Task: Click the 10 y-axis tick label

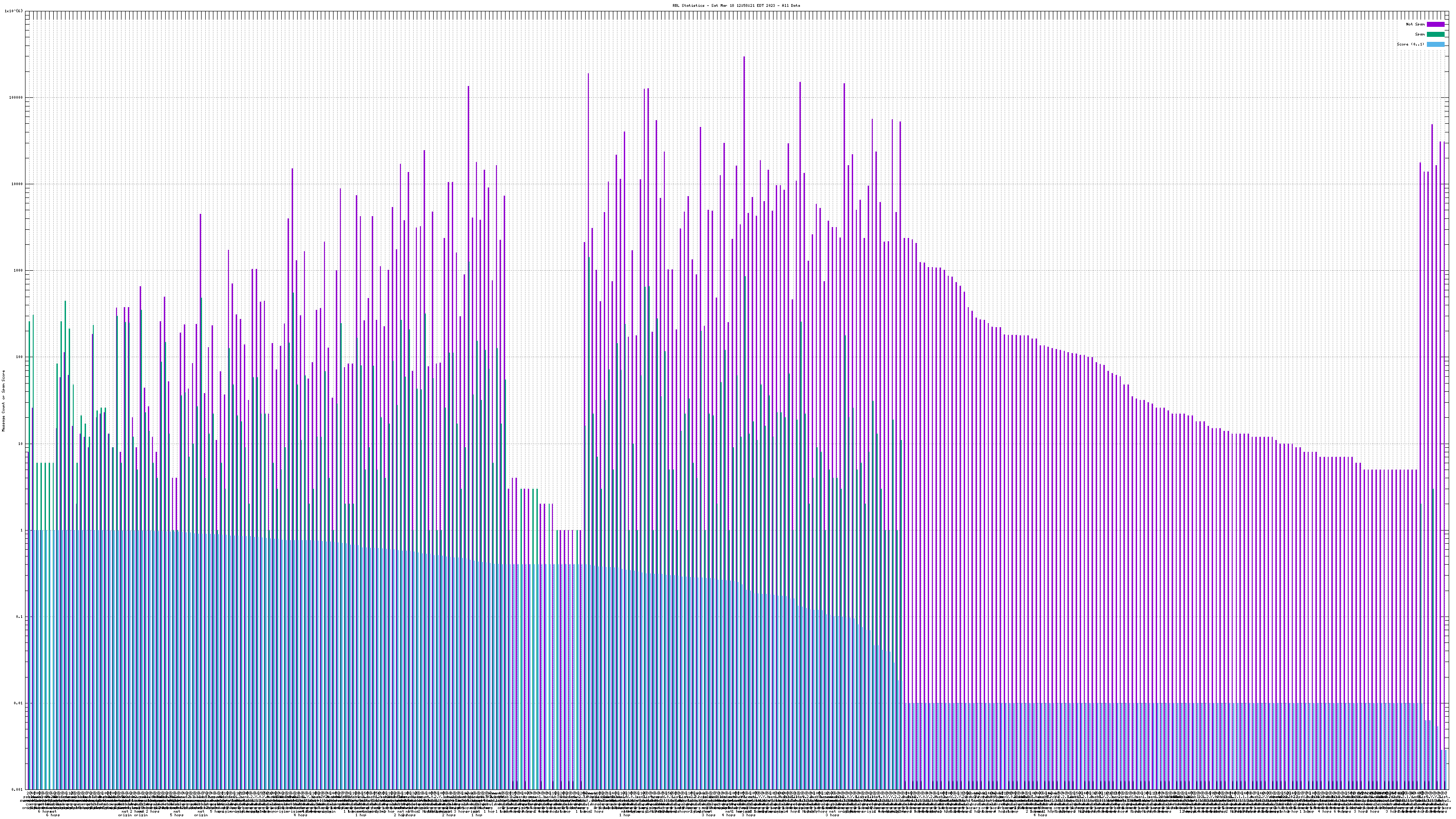Action: pyautogui.click(x=21, y=444)
